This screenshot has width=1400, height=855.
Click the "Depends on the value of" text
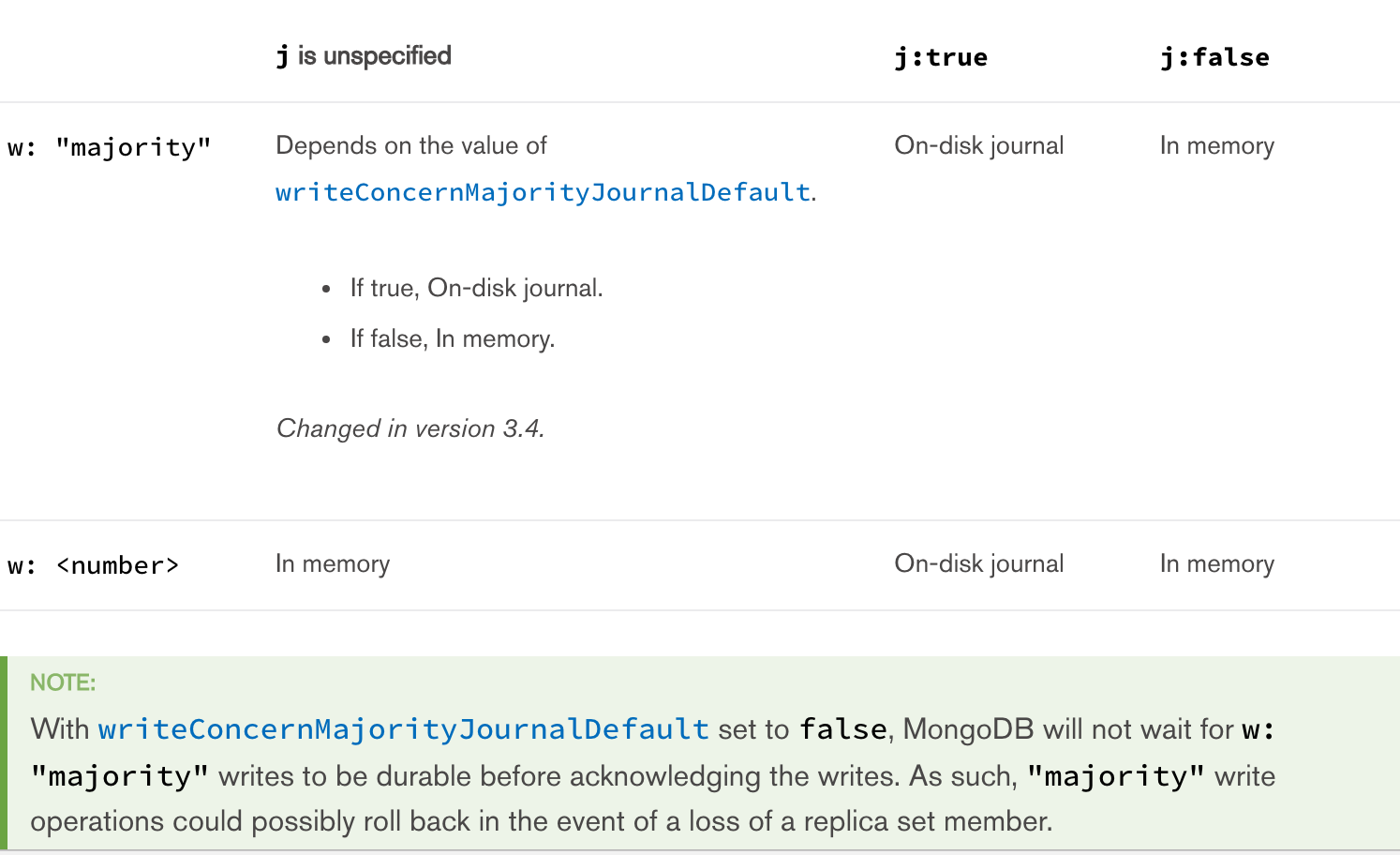[x=411, y=146]
